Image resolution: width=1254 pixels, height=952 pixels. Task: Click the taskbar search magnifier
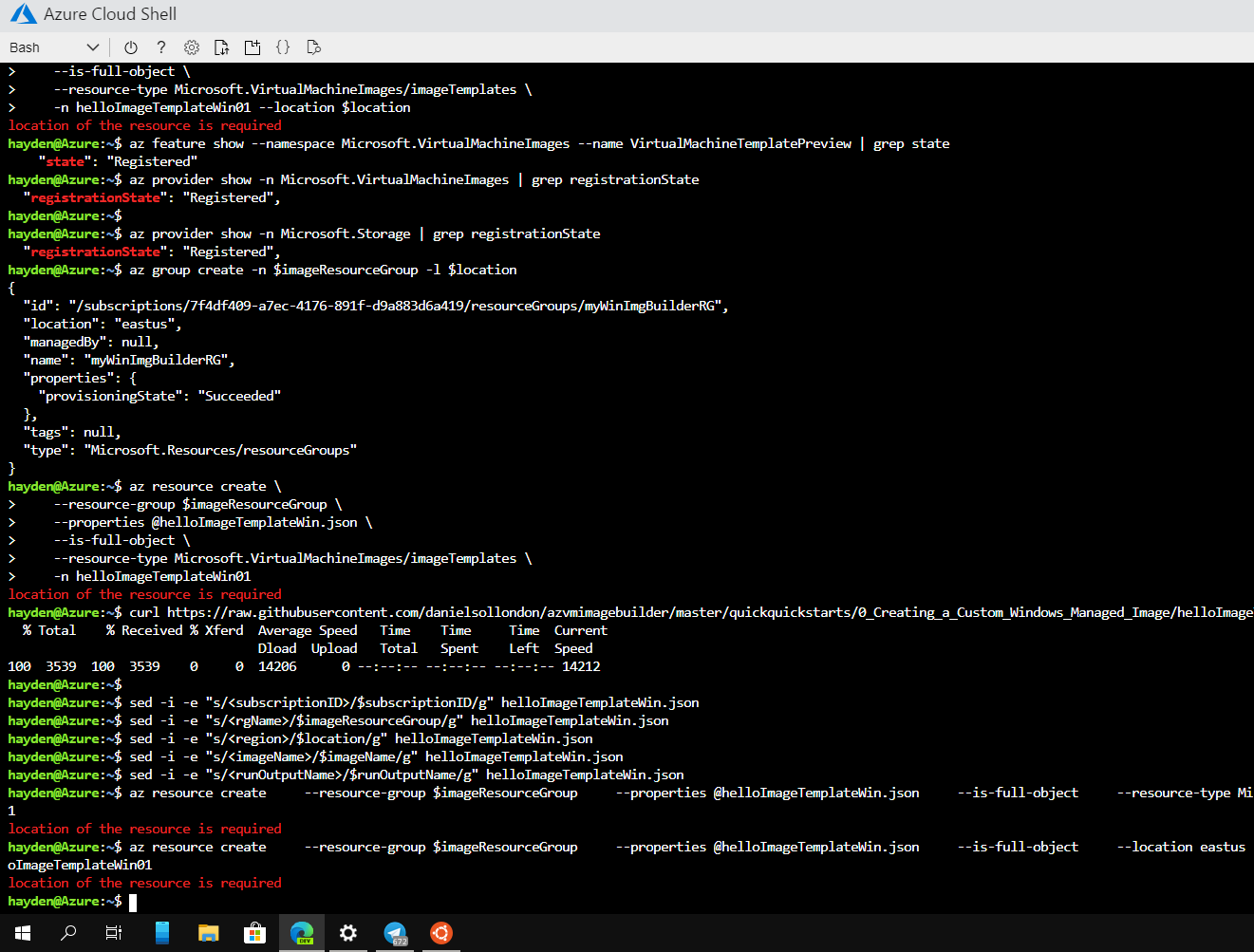pos(68,933)
